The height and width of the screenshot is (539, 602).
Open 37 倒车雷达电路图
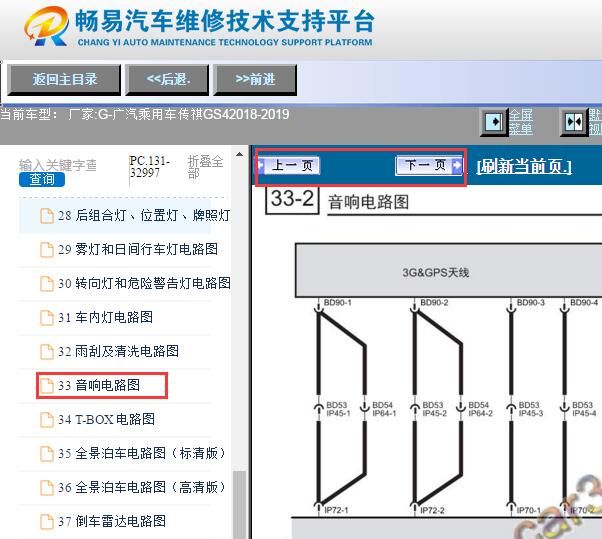tap(112, 521)
